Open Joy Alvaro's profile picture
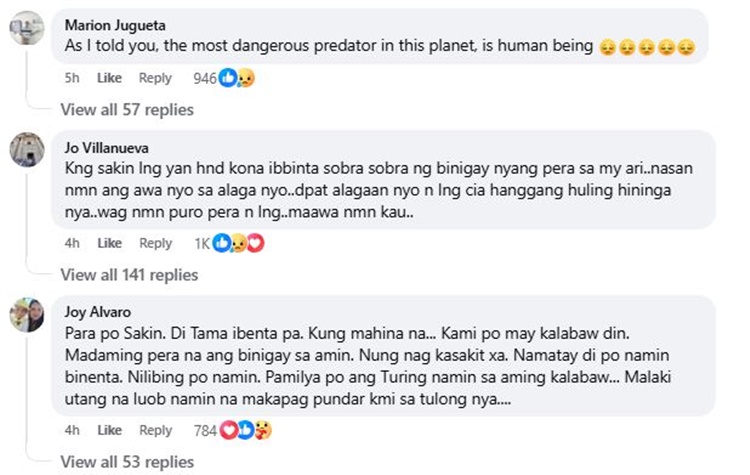Screen dimensions: 750x475 (x=25, y=314)
